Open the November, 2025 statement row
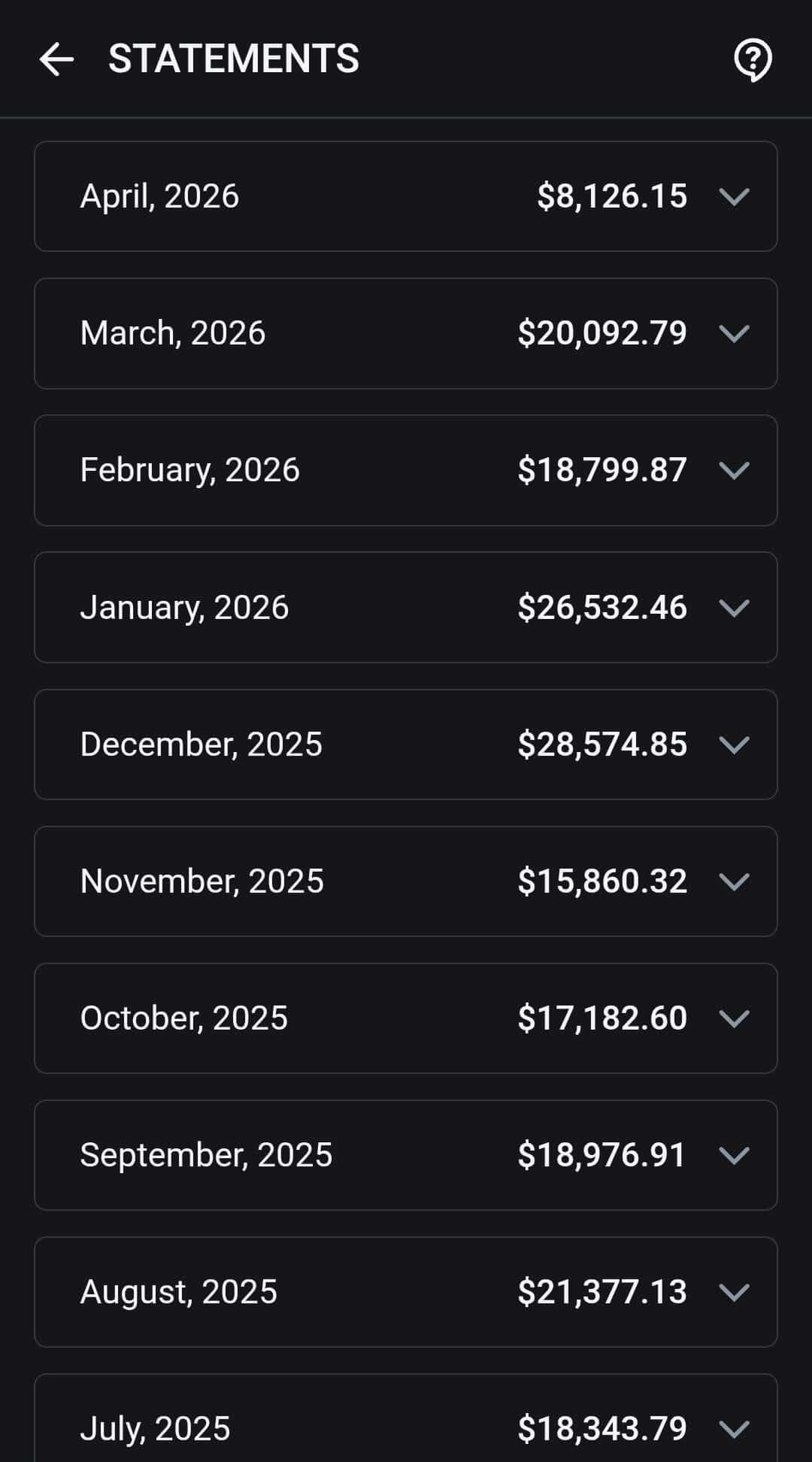This screenshot has height=1462, width=812. tap(376, 881)
